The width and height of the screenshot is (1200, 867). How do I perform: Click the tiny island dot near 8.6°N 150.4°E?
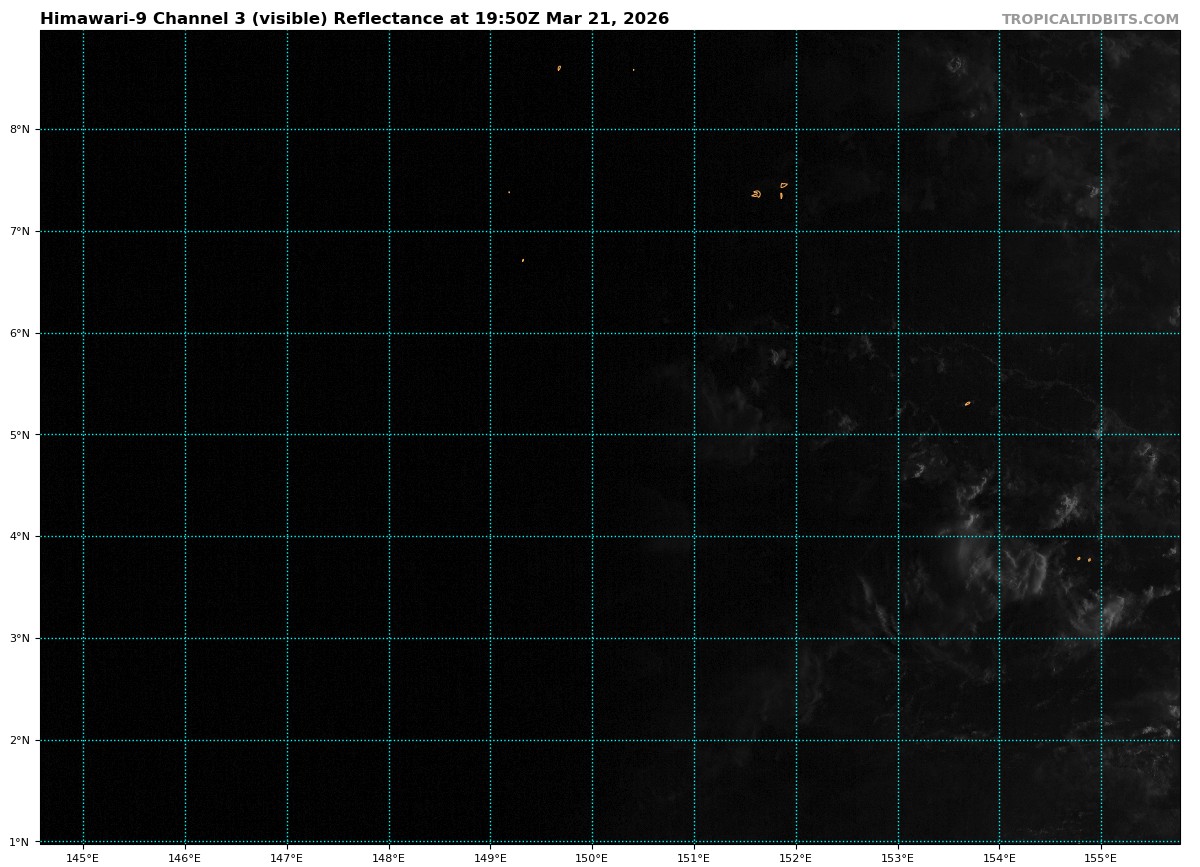coord(633,70)
